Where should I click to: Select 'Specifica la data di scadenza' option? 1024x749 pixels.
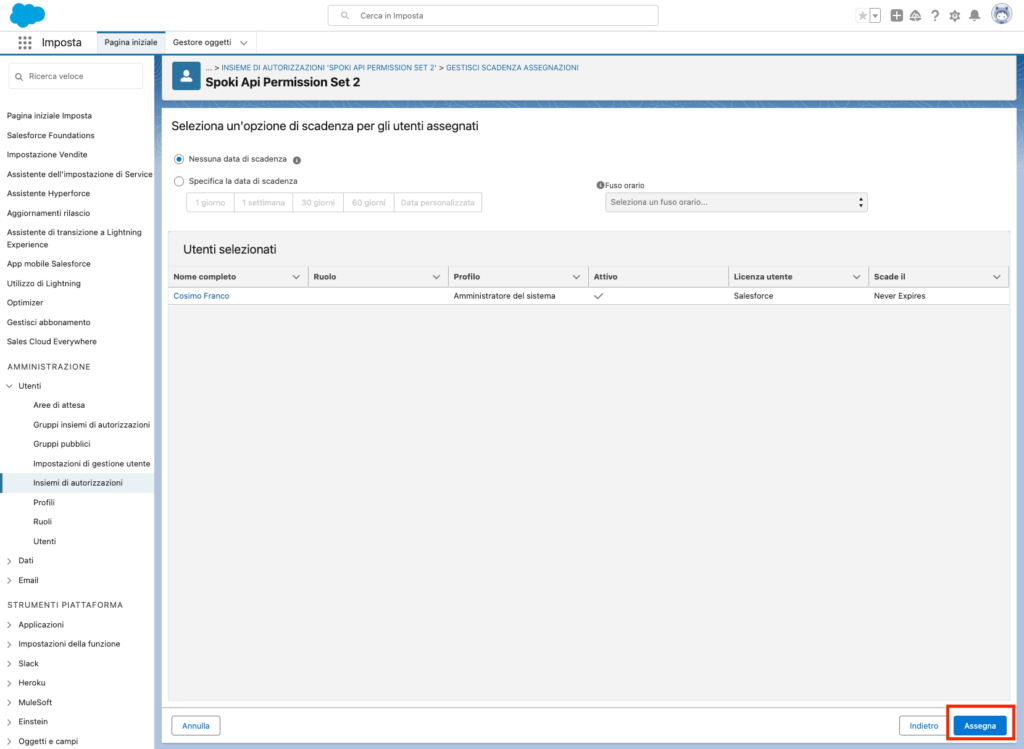click(x=179, y=181)
